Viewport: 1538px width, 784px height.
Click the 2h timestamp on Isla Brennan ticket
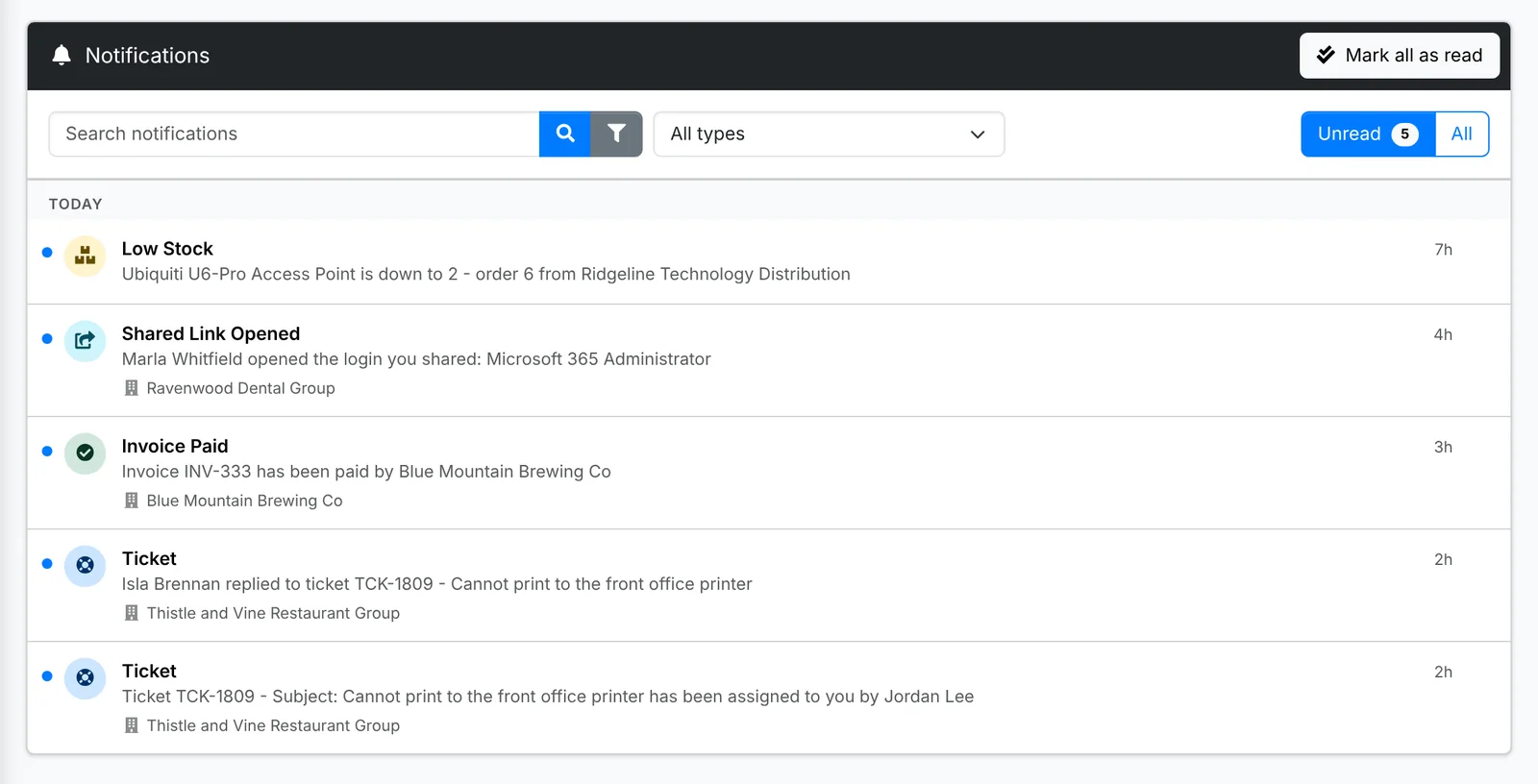coord(1443,559)
